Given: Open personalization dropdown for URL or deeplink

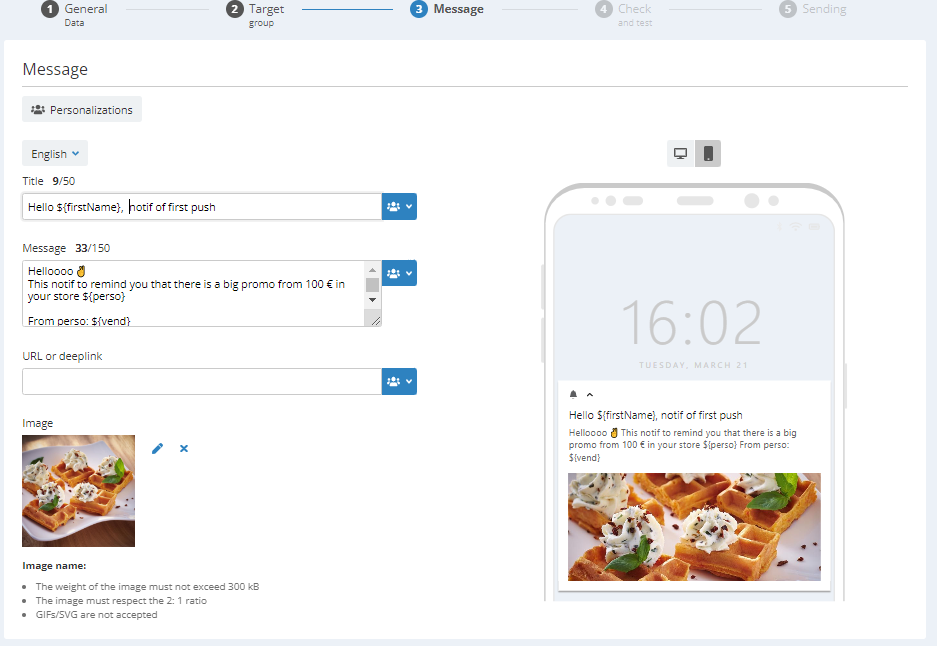Looking at the screenshot, I should [x=399, y=381].
